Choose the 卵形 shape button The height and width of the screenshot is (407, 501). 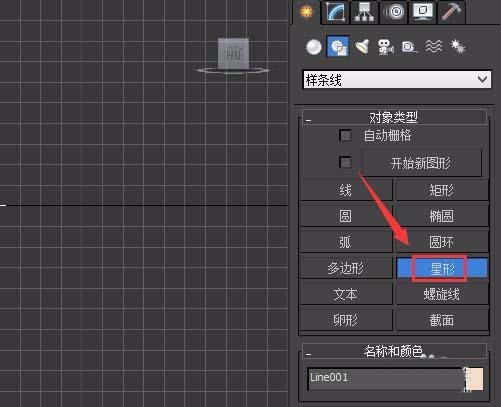pos(346,320)
